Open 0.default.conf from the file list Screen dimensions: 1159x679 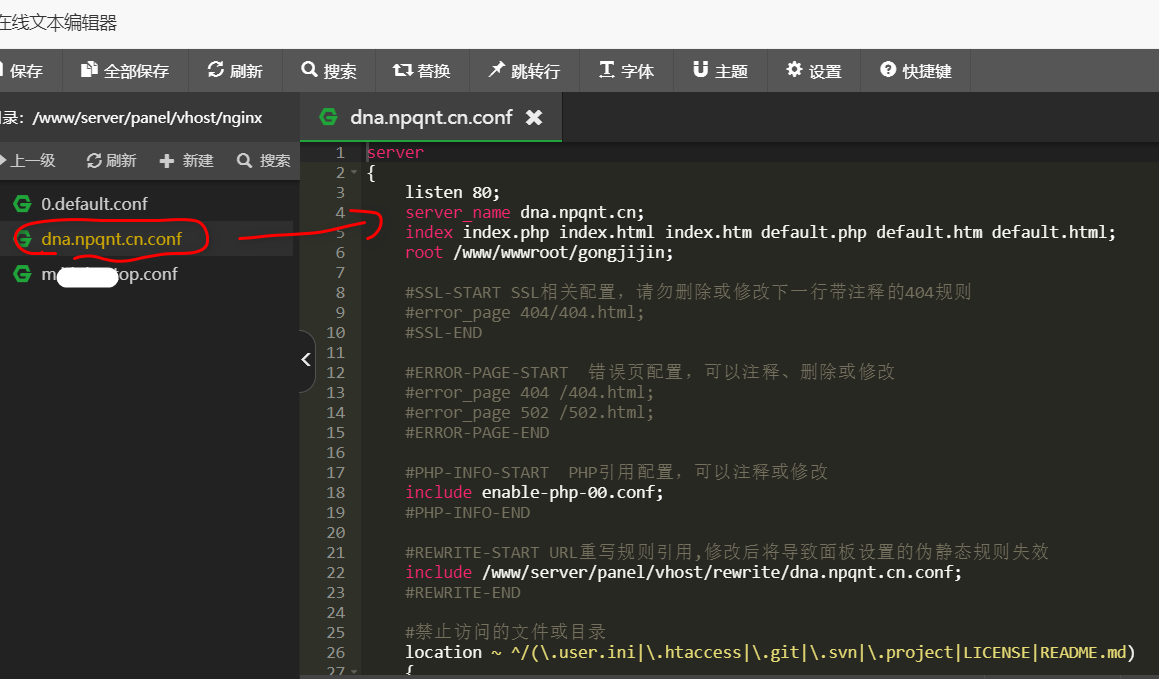pos(94,204)
